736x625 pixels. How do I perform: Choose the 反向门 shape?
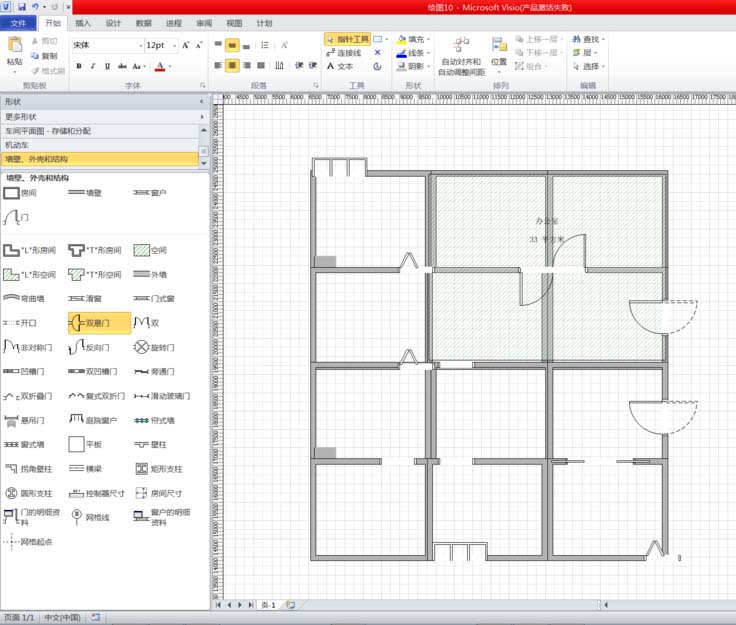tap(89, 347)
